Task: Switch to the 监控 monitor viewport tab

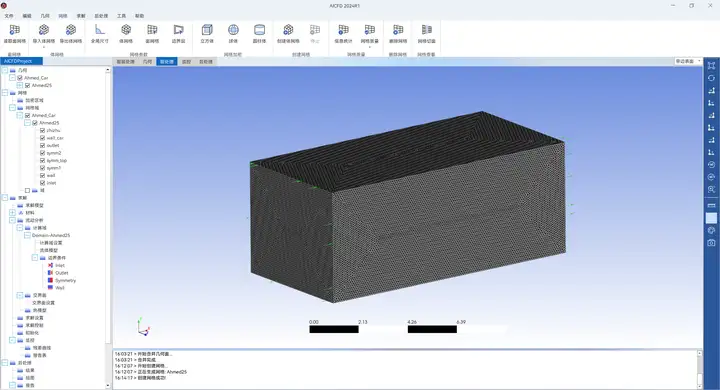Action: 186,62
